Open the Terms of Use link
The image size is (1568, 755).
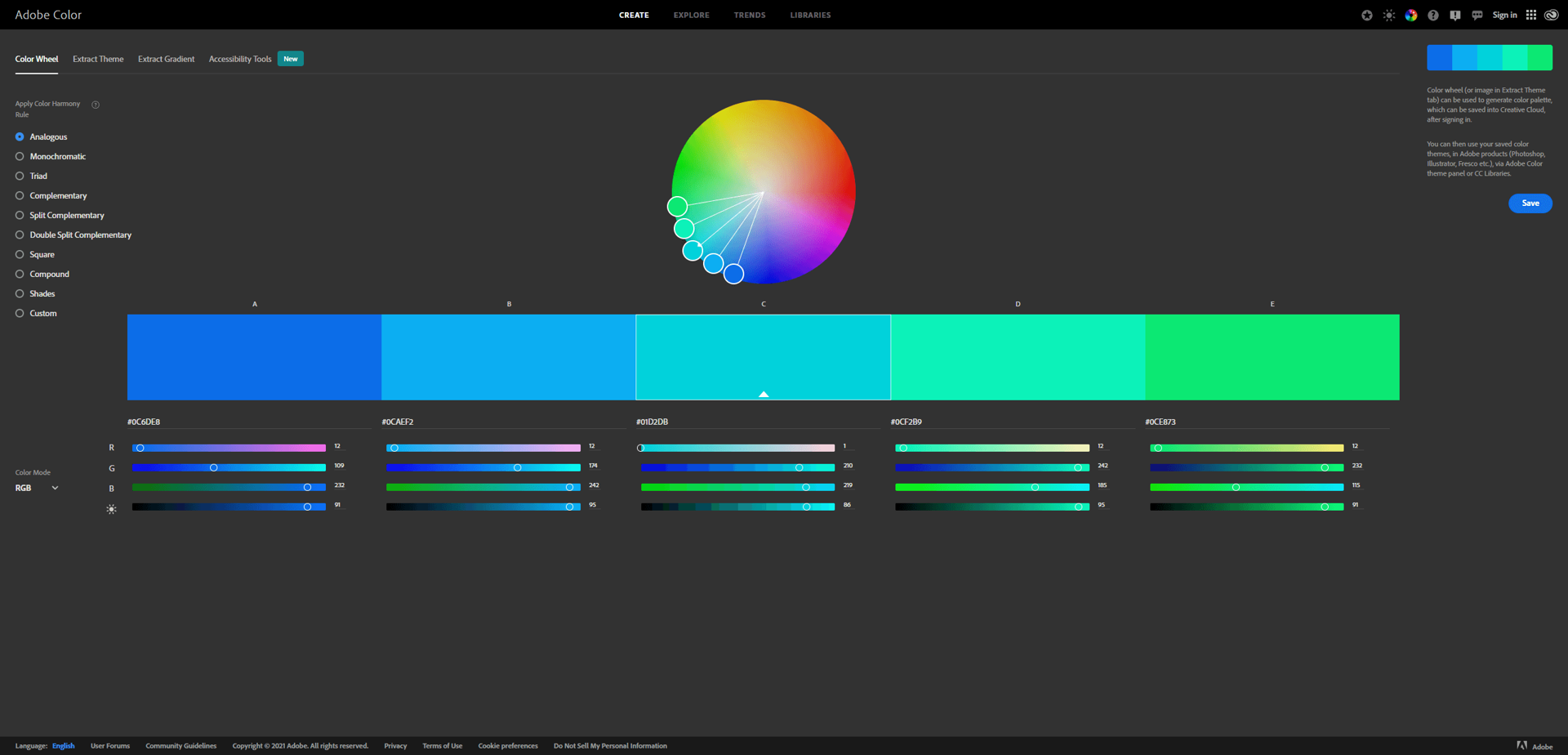click(x=442, y=745)
